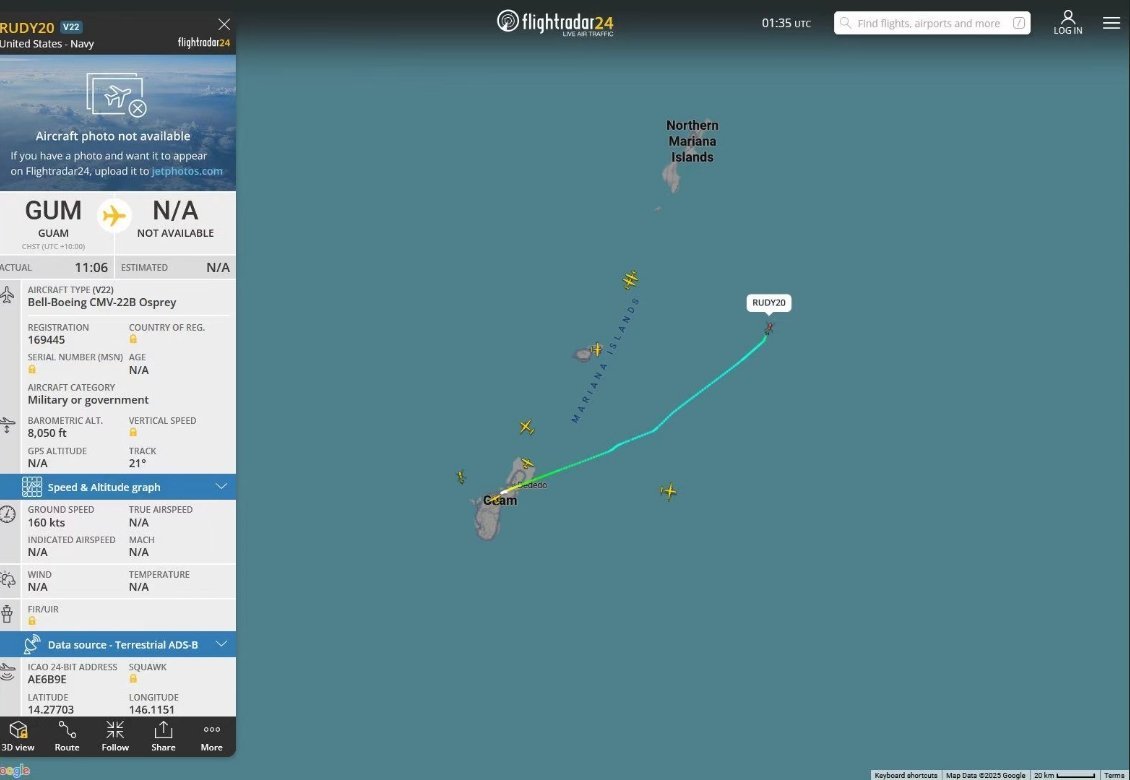Select the yellow plane east of Guam
This screenshot has height=780, width=1130.
pyautogui.click(x=669, y=492)
